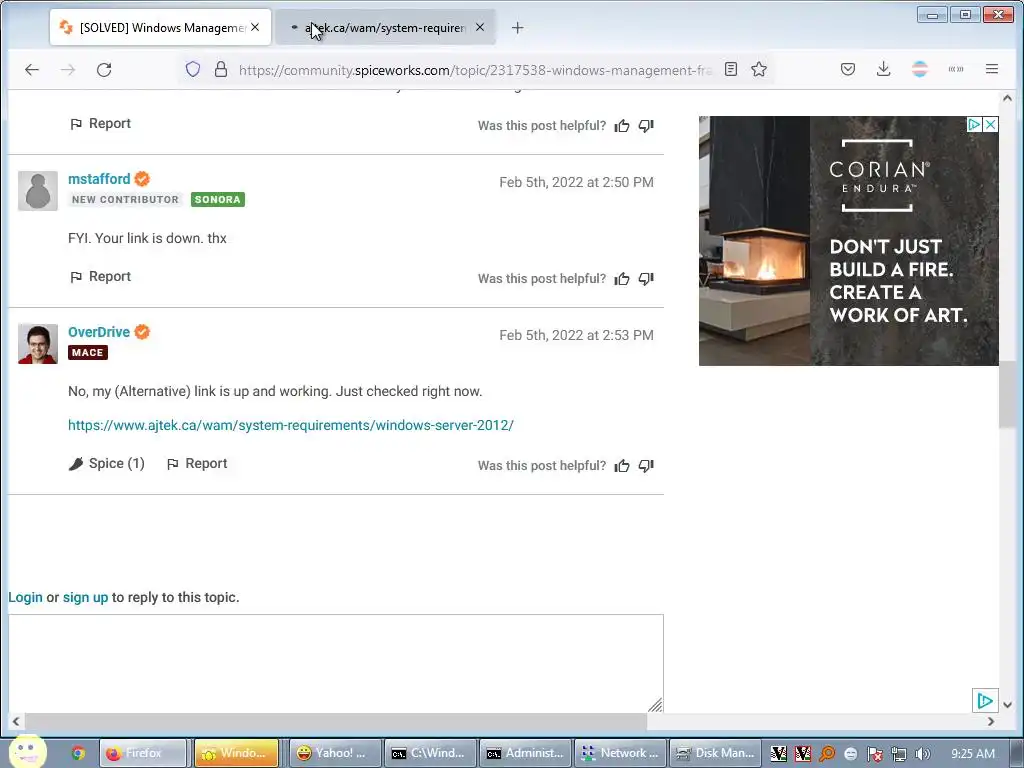Switch to Network taskbar window

point(620,753)
